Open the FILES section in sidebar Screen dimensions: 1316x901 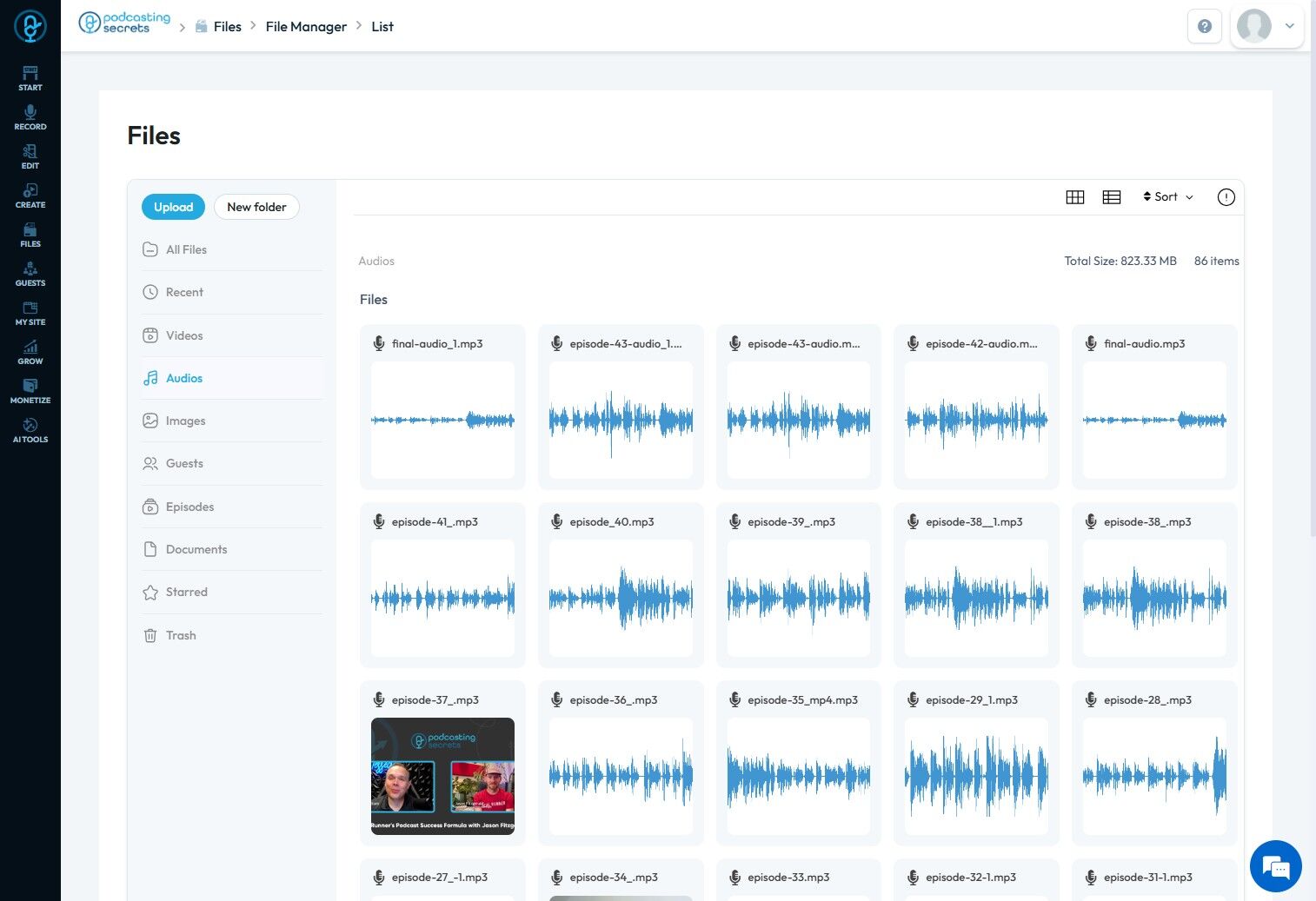[30, 235]
